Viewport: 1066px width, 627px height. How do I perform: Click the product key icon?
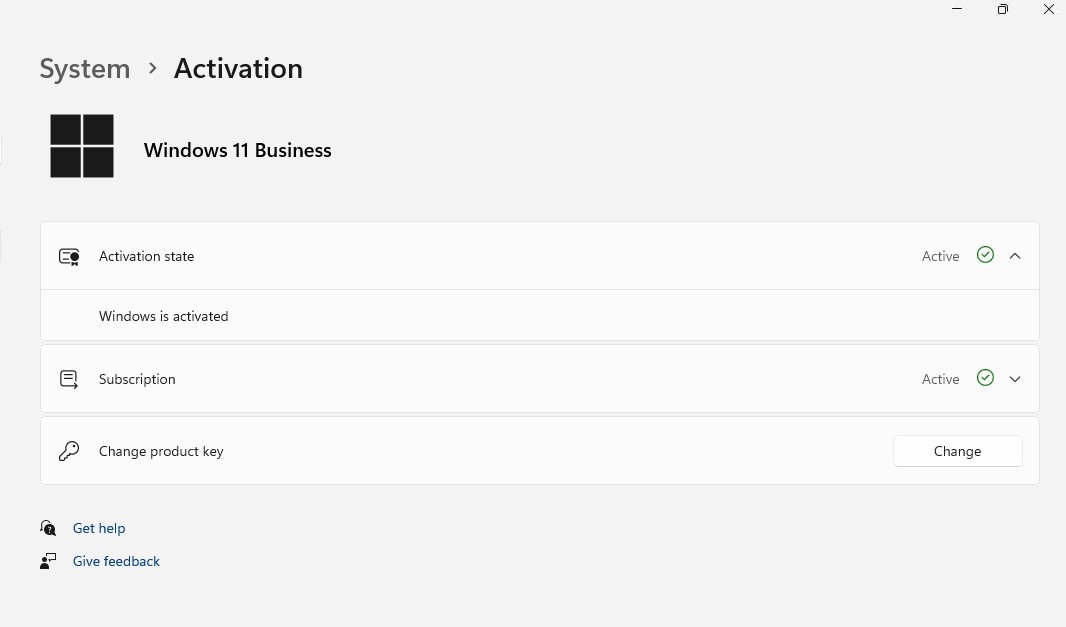pos(69,451)
